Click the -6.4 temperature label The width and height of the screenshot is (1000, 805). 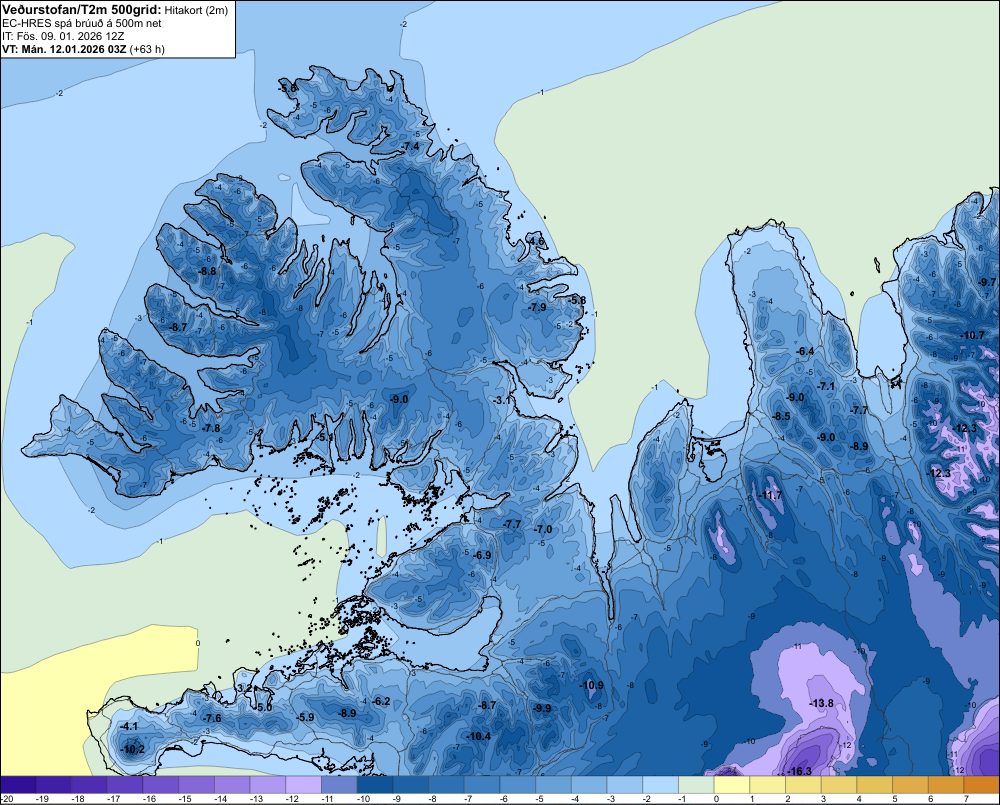click(x=805, y=351)
